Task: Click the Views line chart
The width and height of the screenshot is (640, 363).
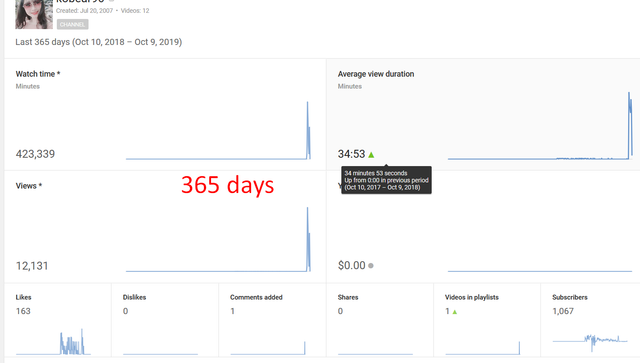Action: (x=218, y=239)
